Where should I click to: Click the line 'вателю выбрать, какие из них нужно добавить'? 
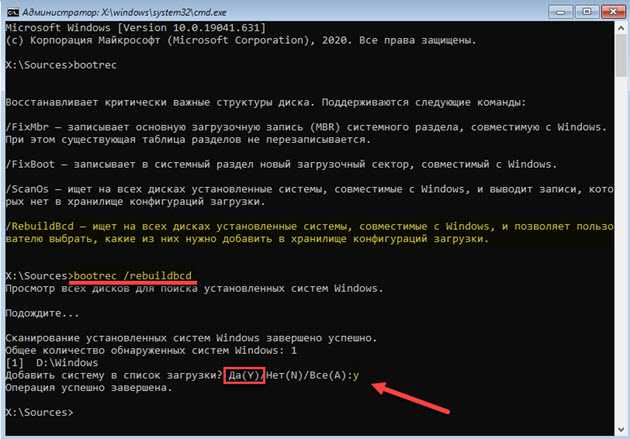pyautogui.click(x=247, y=239)
